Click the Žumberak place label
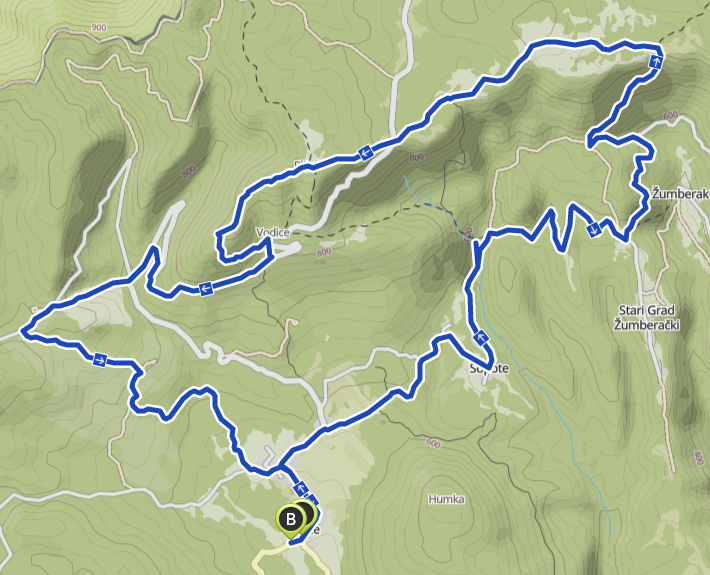 coord(681,194)
